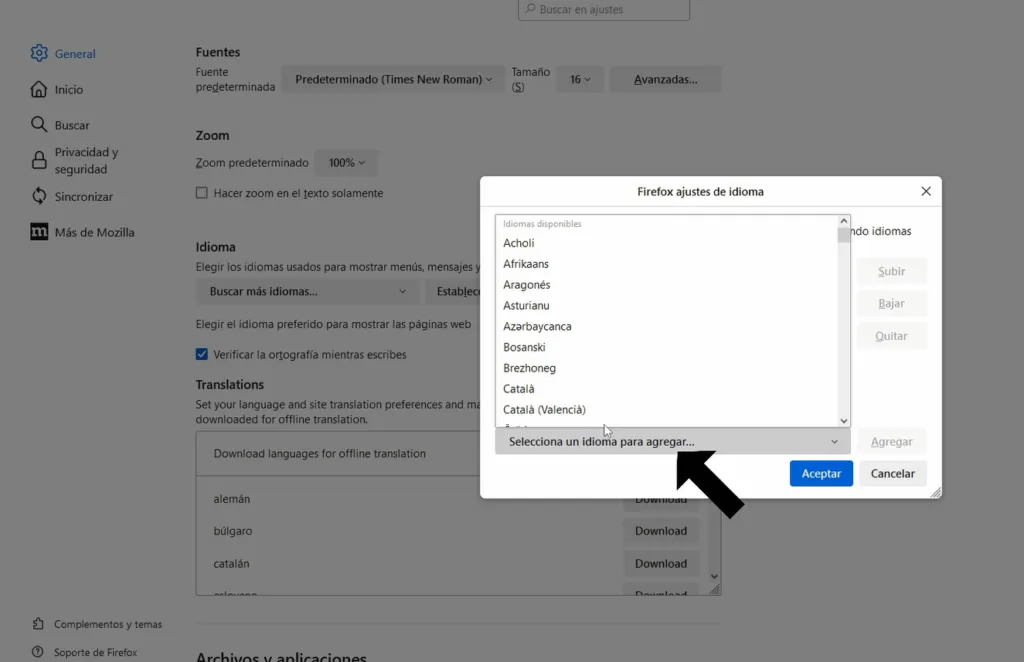Open the font size 16 dropdown
Screen dimensions: 1024x662
tap(580, 79)
